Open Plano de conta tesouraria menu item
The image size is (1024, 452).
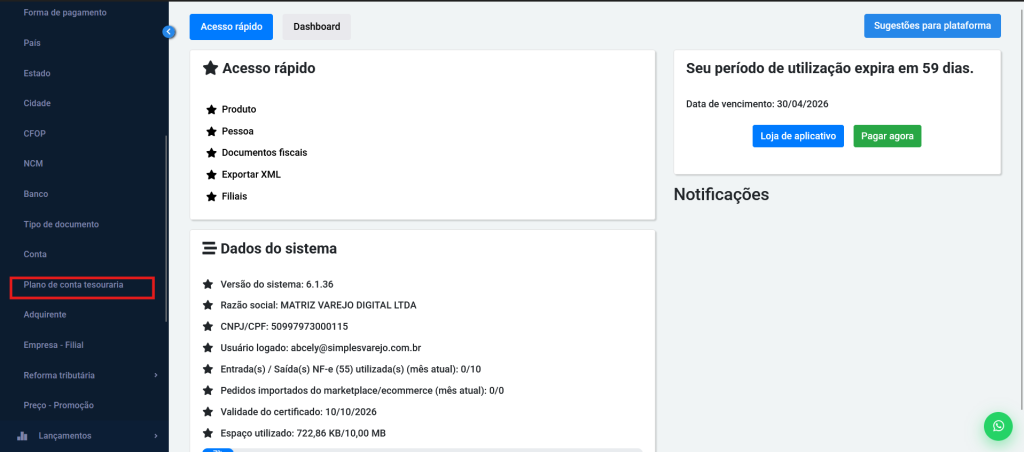(74, 285)
